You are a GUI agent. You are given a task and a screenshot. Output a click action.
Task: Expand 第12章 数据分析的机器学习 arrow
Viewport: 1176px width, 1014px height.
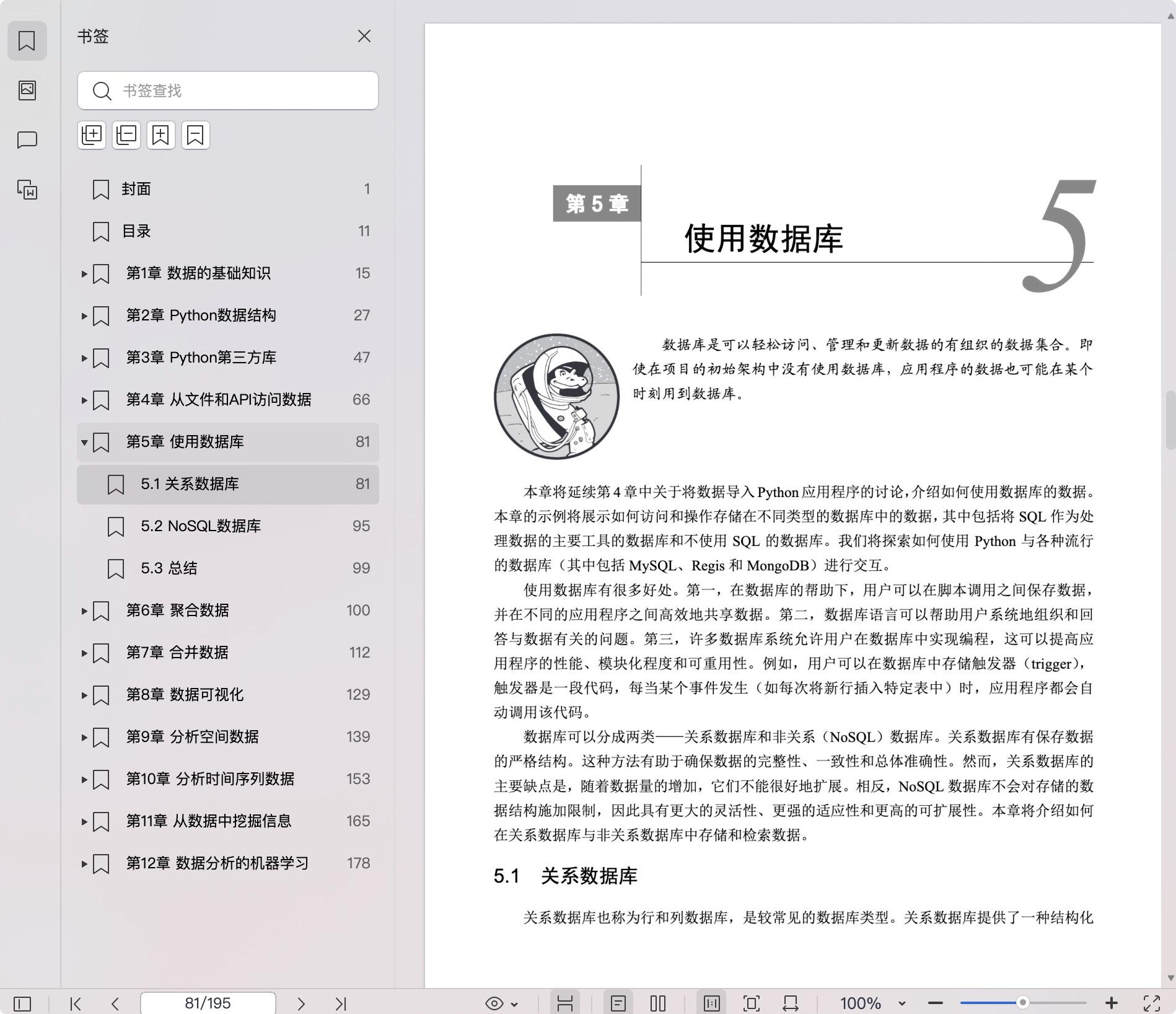pos(84,864)
